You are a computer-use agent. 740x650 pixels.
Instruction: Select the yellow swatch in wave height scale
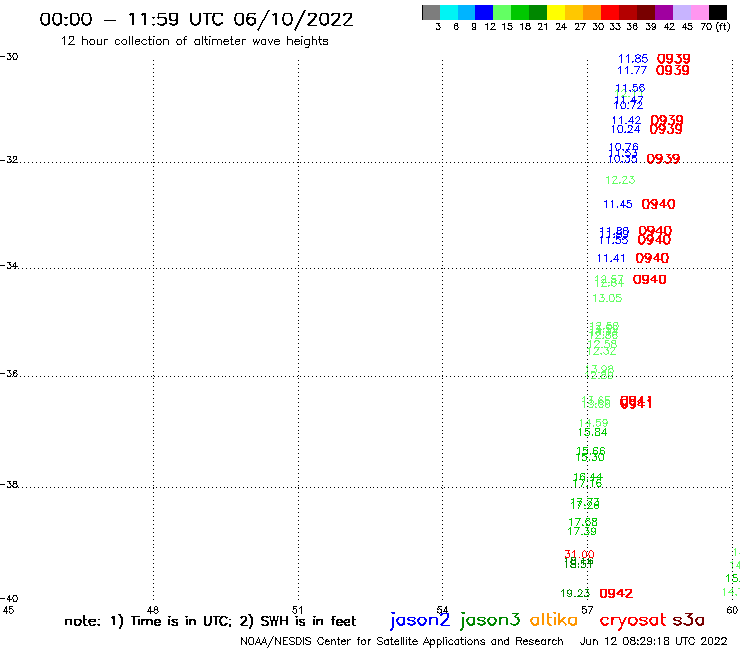(556, 12)
